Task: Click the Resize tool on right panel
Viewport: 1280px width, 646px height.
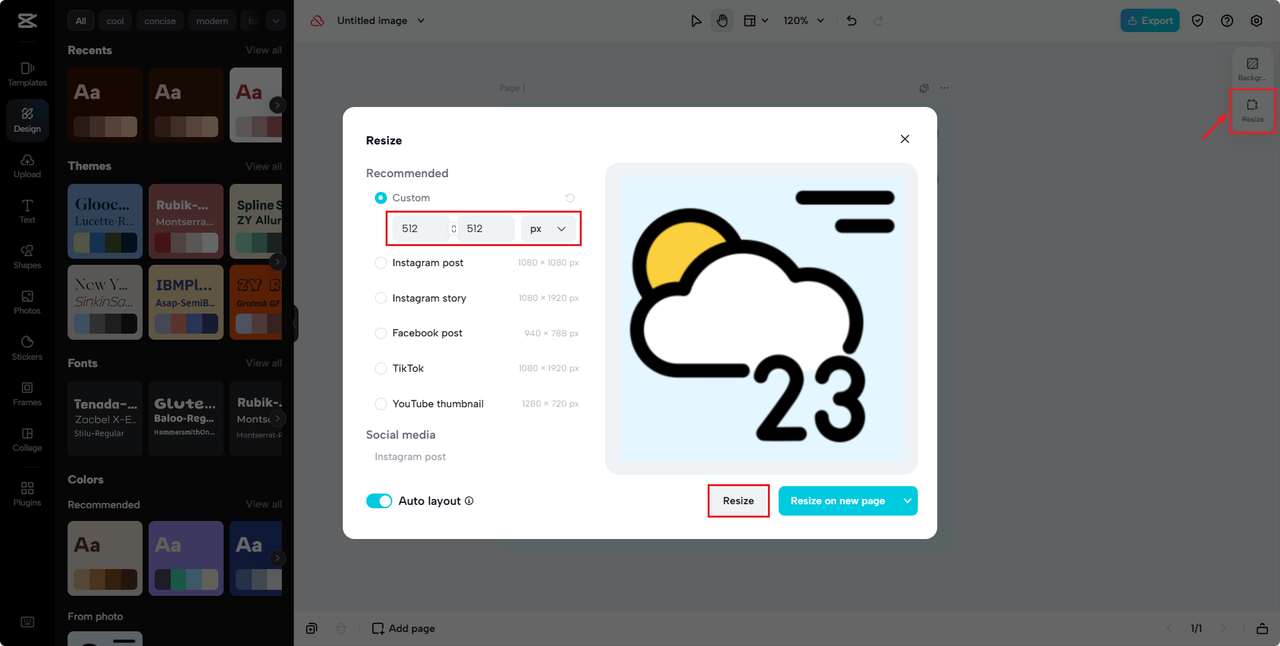Action: click(x=1252, y=110)
